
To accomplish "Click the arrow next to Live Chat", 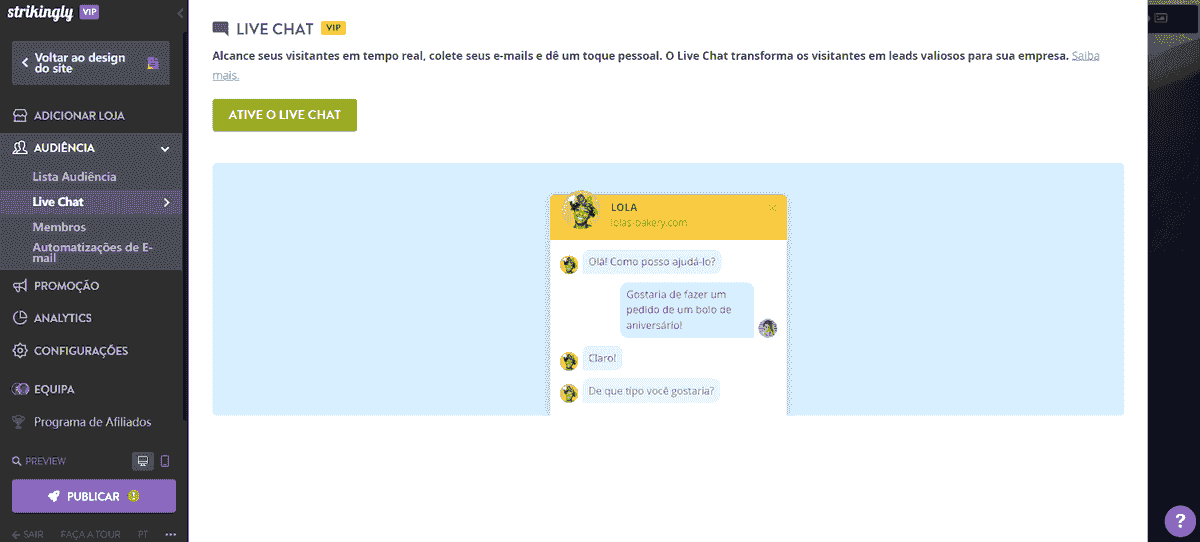I will point(166,202).
